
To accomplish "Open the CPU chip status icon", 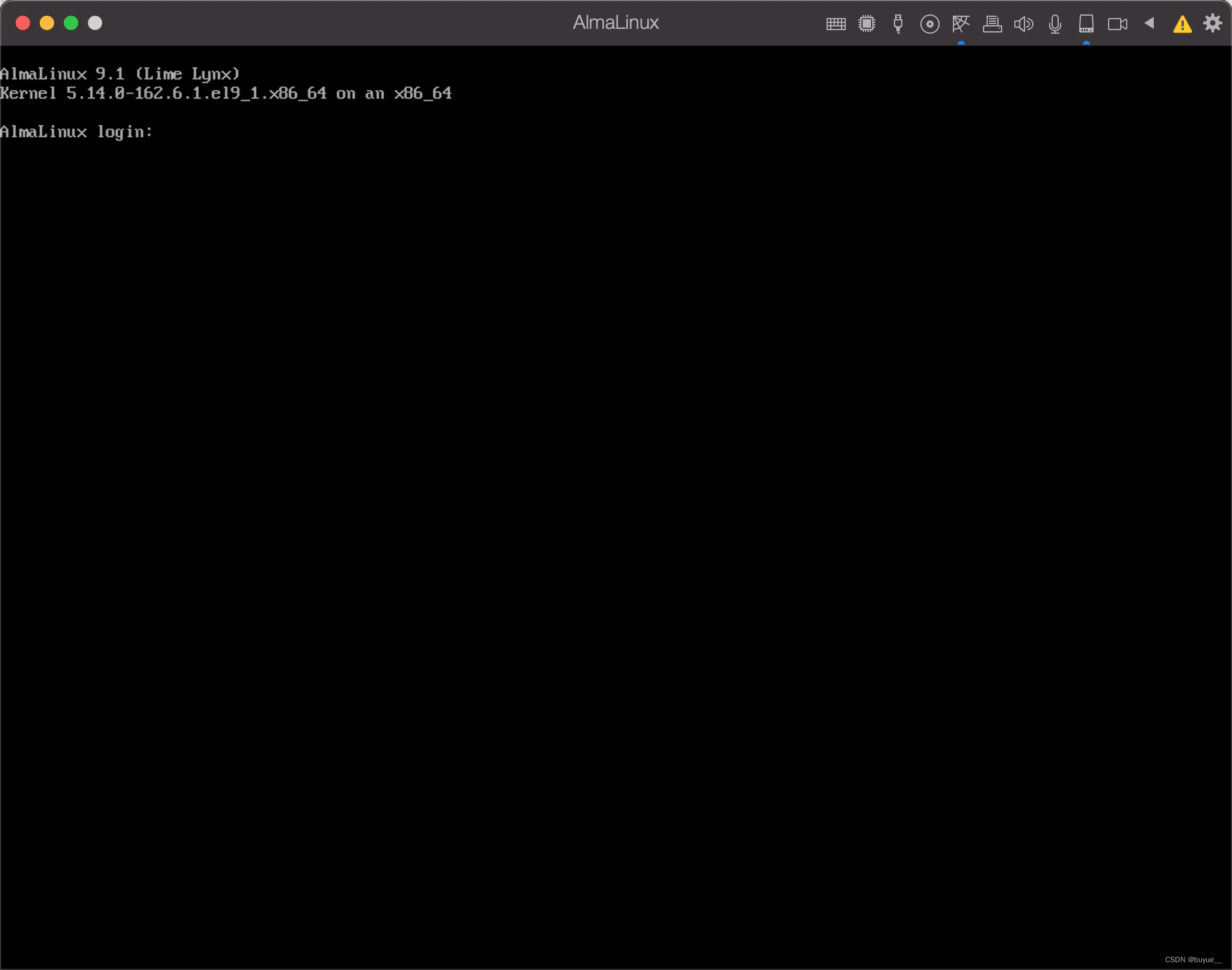I will [867, 24].
